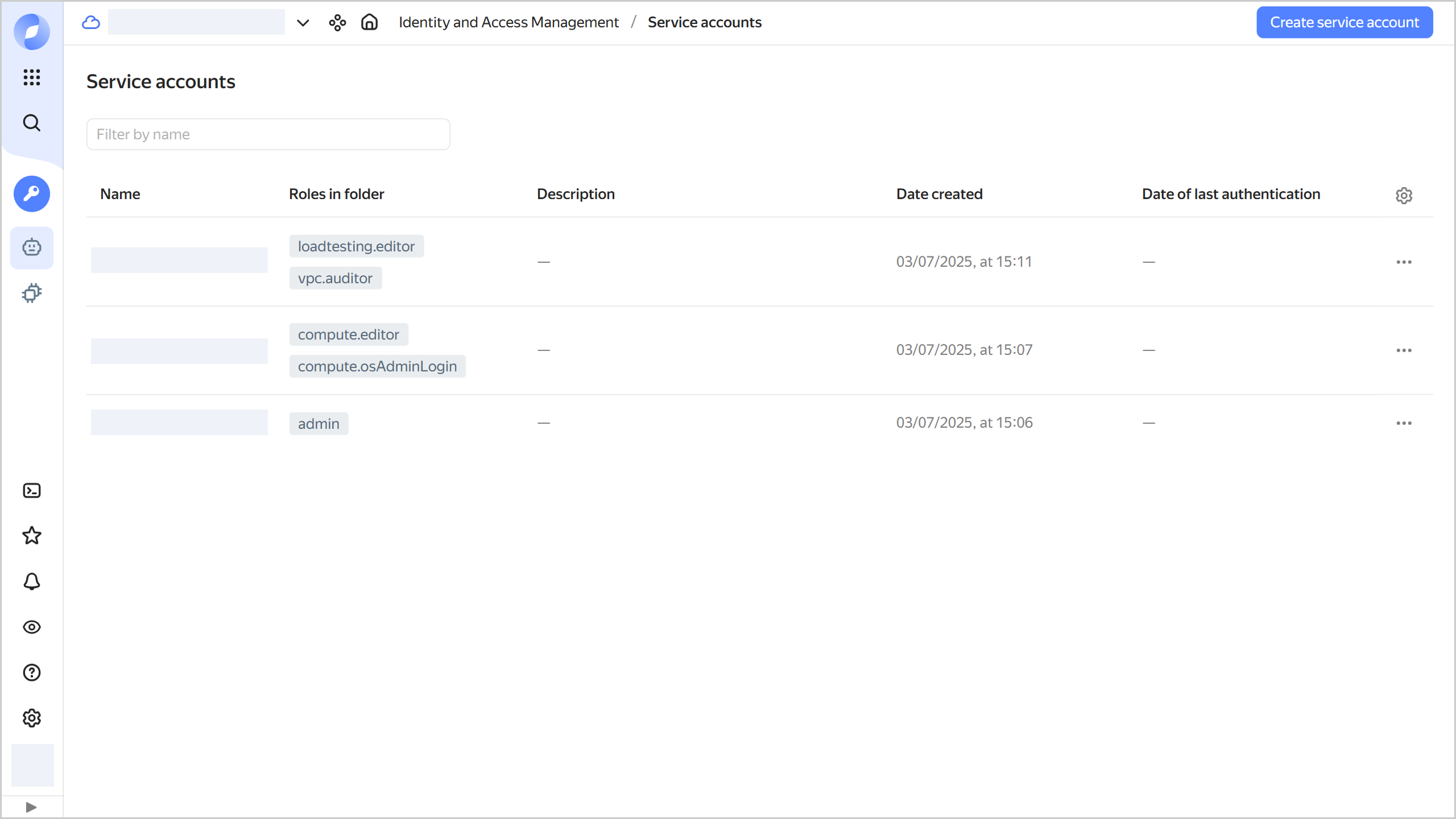Open the notifications bell icon
Screen dimensions: 1456x819
[x=31, y=581]
